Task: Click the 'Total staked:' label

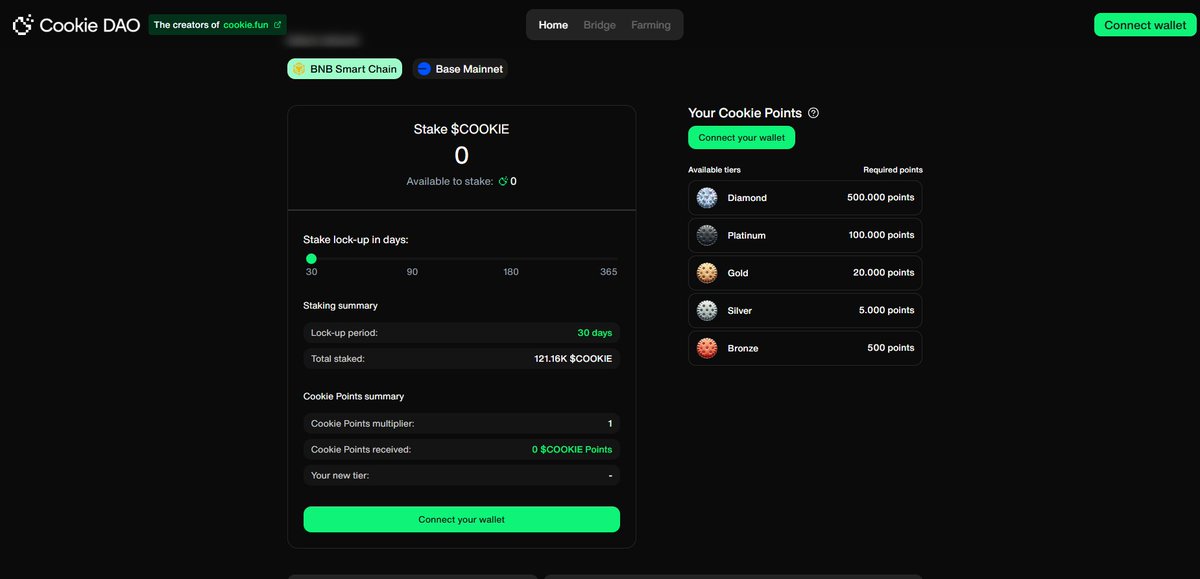Action: click(338, 358)
